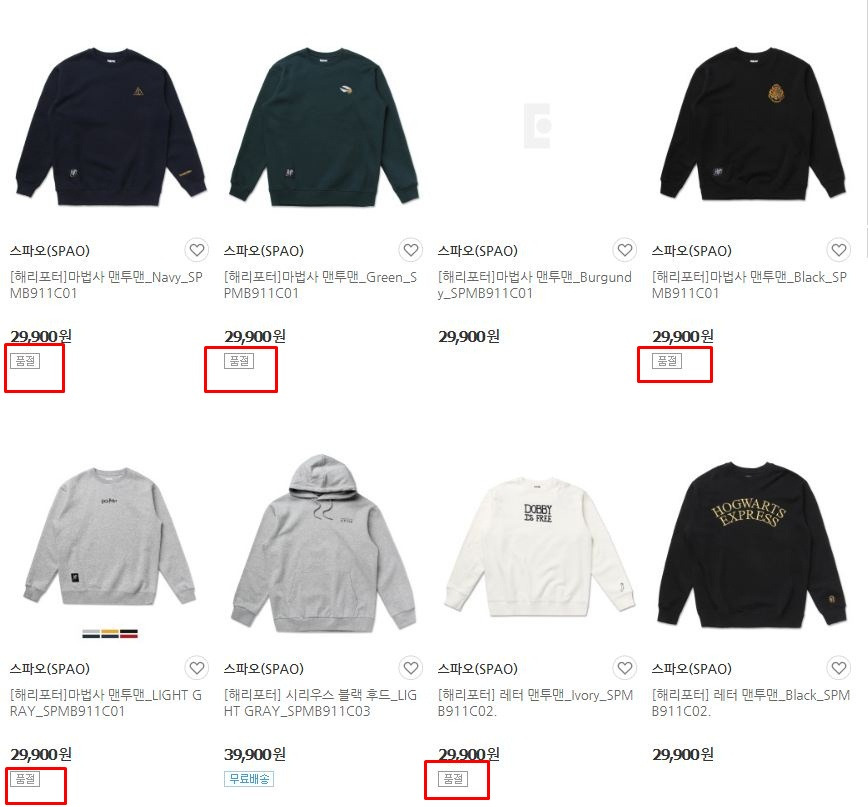Add Burgundy sweatshirt to wishlist via heart
This screenshot has height=807, width=868.
pos(625,251)
